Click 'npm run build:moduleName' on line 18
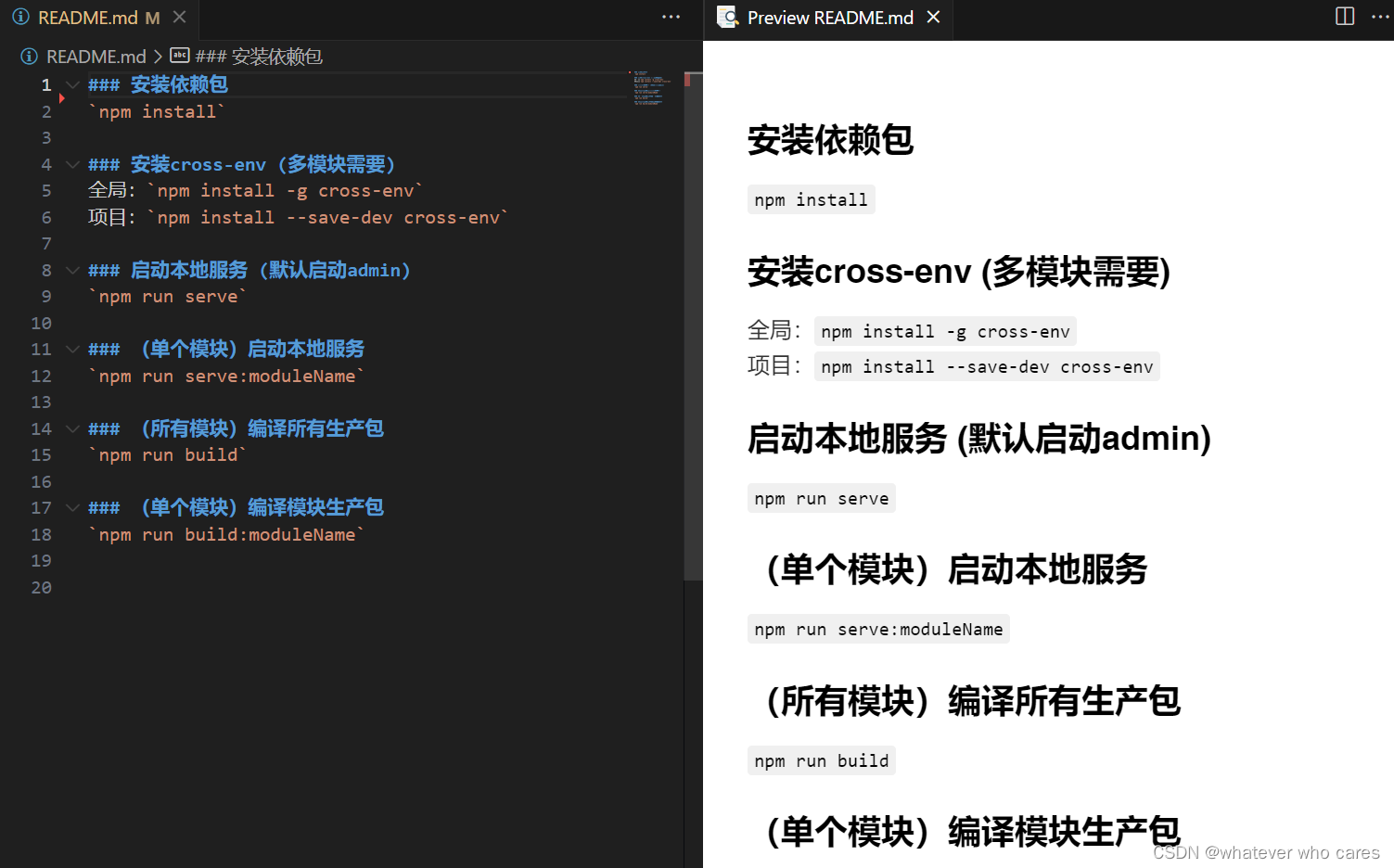 [227, 535]
